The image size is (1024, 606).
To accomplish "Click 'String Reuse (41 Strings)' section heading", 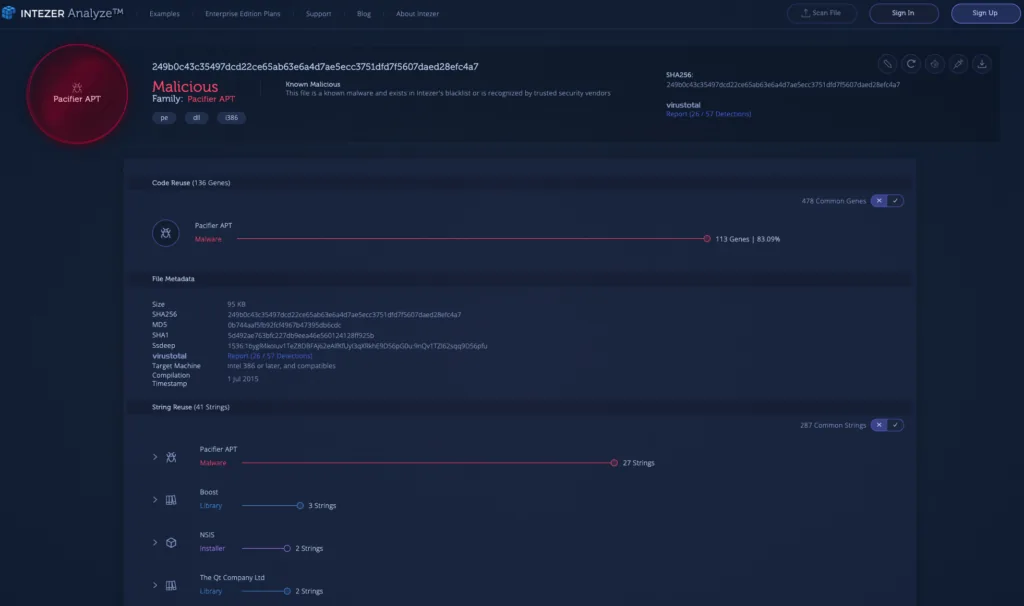I will pyautogui.click(x=191, y=407).
